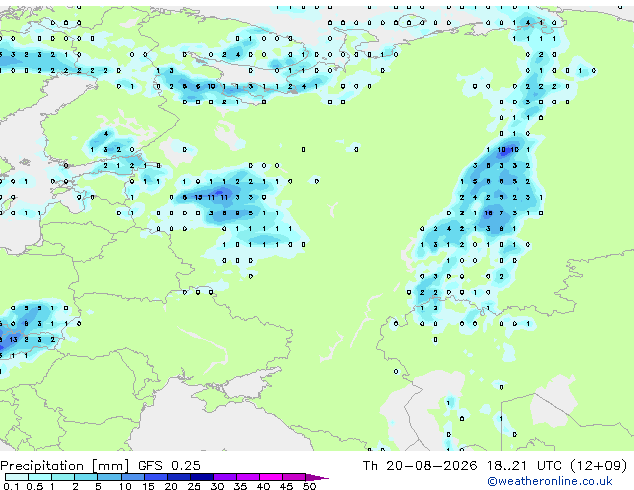The image size is (634, 490).
Task: Click the legend label '50'
Action: pyautogui.click(x=309, y=486)
